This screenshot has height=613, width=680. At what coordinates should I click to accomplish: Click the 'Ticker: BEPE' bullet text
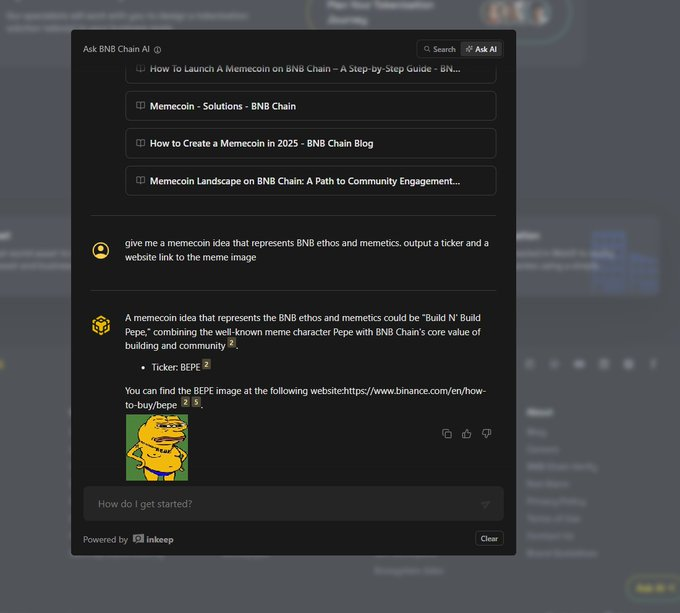pyautogui.click(x=176, y=367)
